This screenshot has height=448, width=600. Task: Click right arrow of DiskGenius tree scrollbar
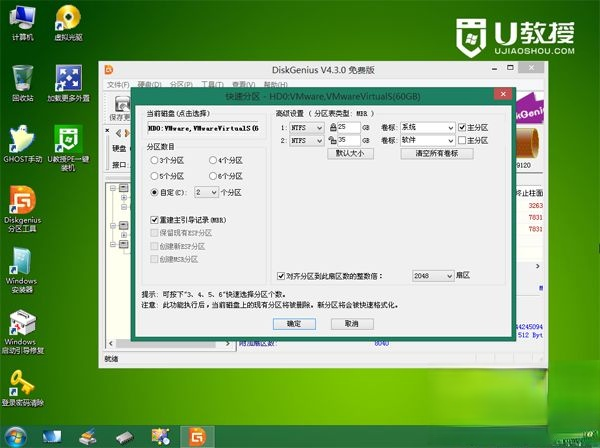click(x=227, y=344)
